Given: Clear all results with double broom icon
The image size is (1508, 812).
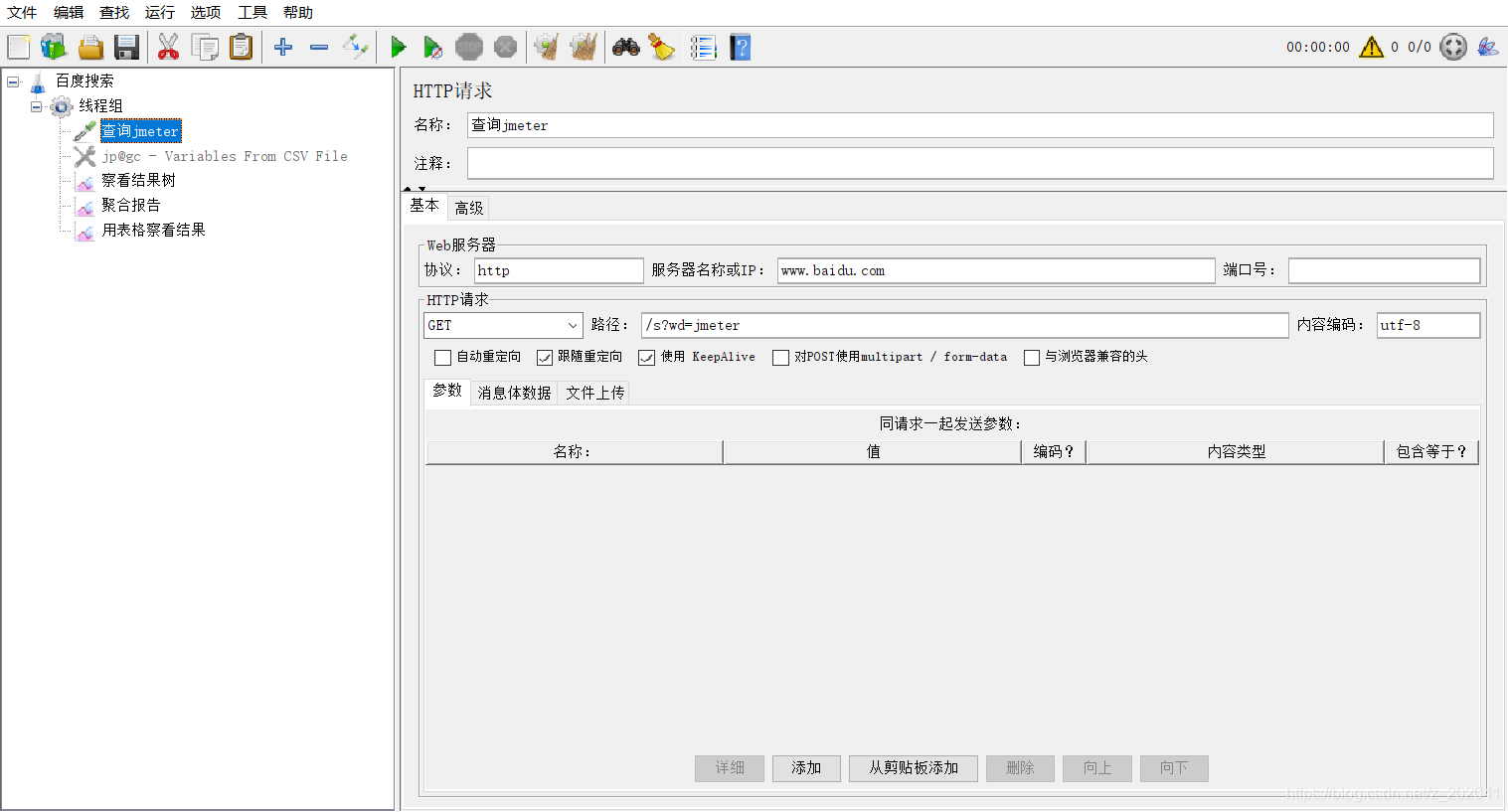Looking at the screenshot, I should click(x=584, y=47).
